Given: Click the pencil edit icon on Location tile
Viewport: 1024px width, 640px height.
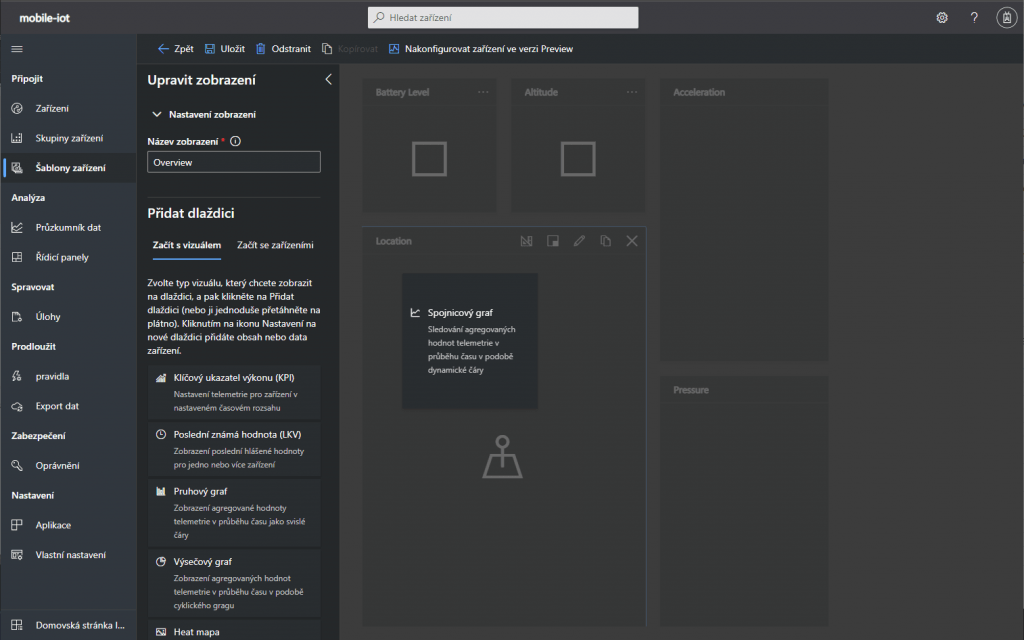Looking at the screenshot, I should 579,241.
